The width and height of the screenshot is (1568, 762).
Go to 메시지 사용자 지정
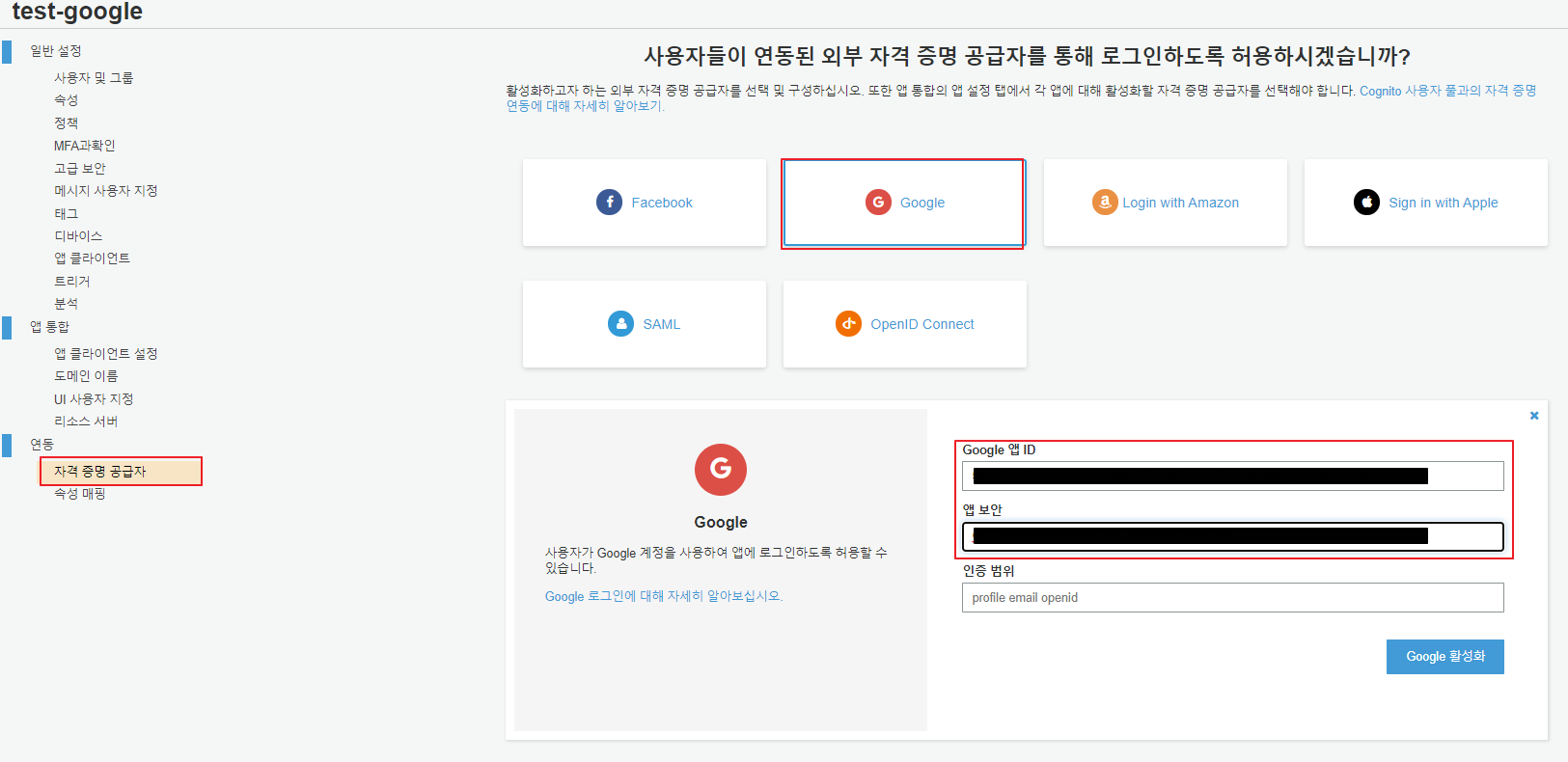click(x=106, y=191)
